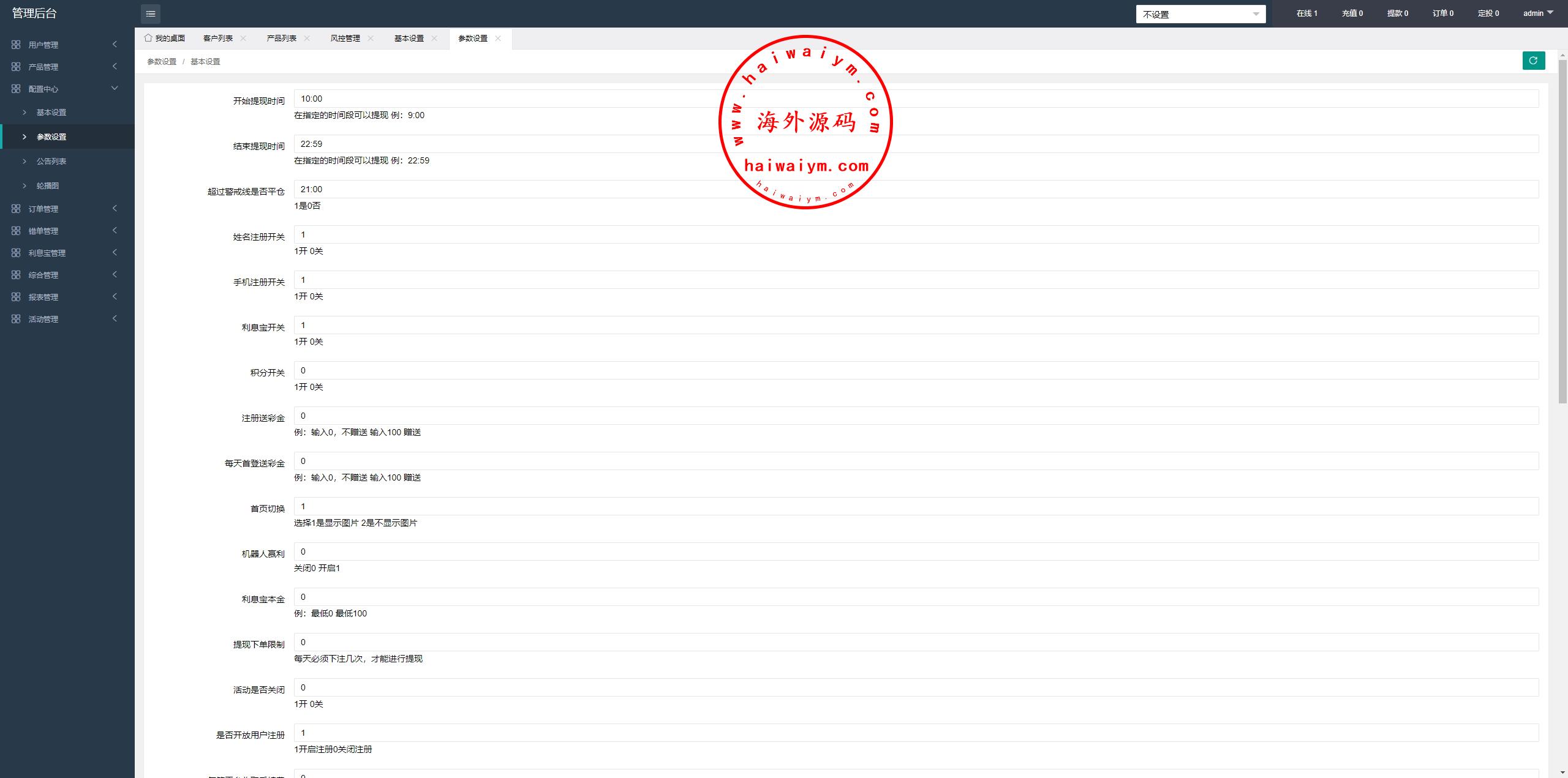
Task: Open 轮播图 in the sidebar
Action: [48, 185]
